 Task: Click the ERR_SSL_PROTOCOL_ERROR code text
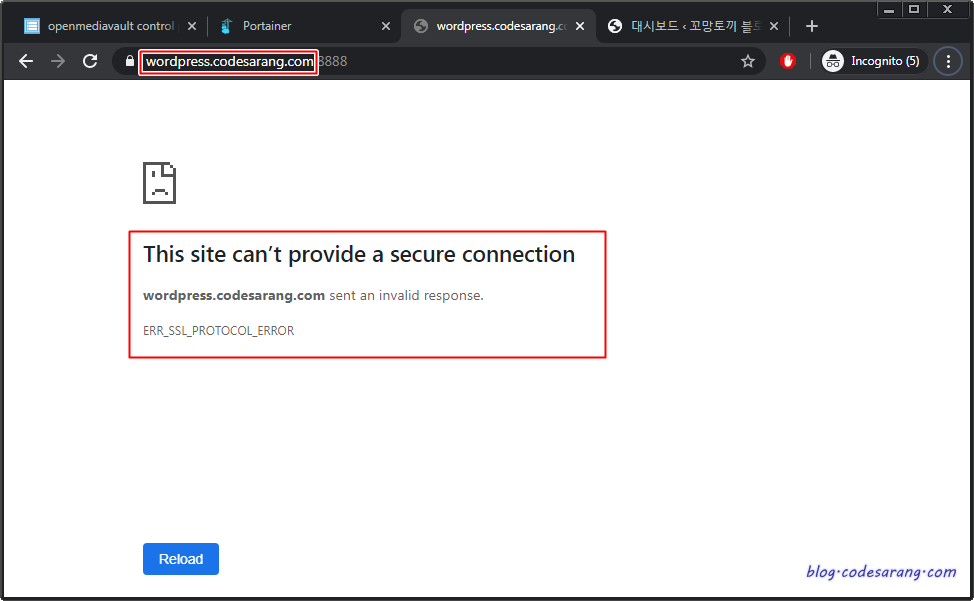pos(219,331)
